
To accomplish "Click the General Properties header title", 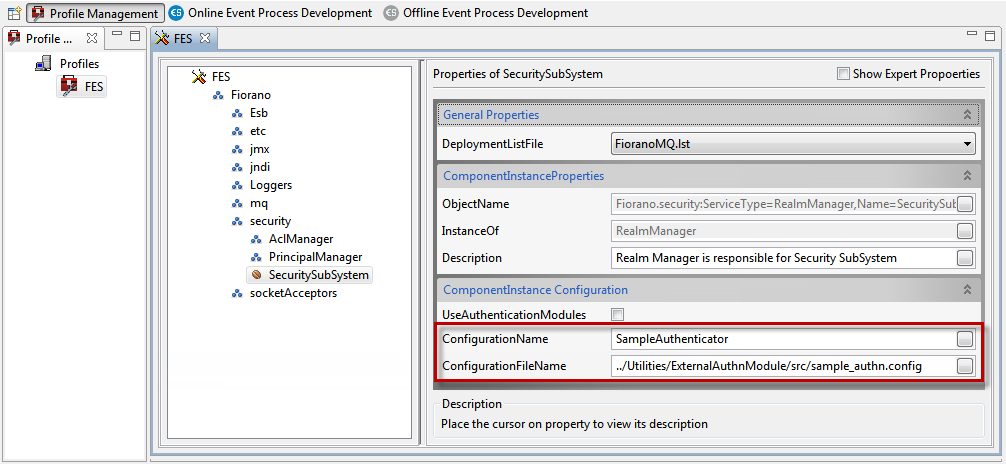I will point(491,115).
